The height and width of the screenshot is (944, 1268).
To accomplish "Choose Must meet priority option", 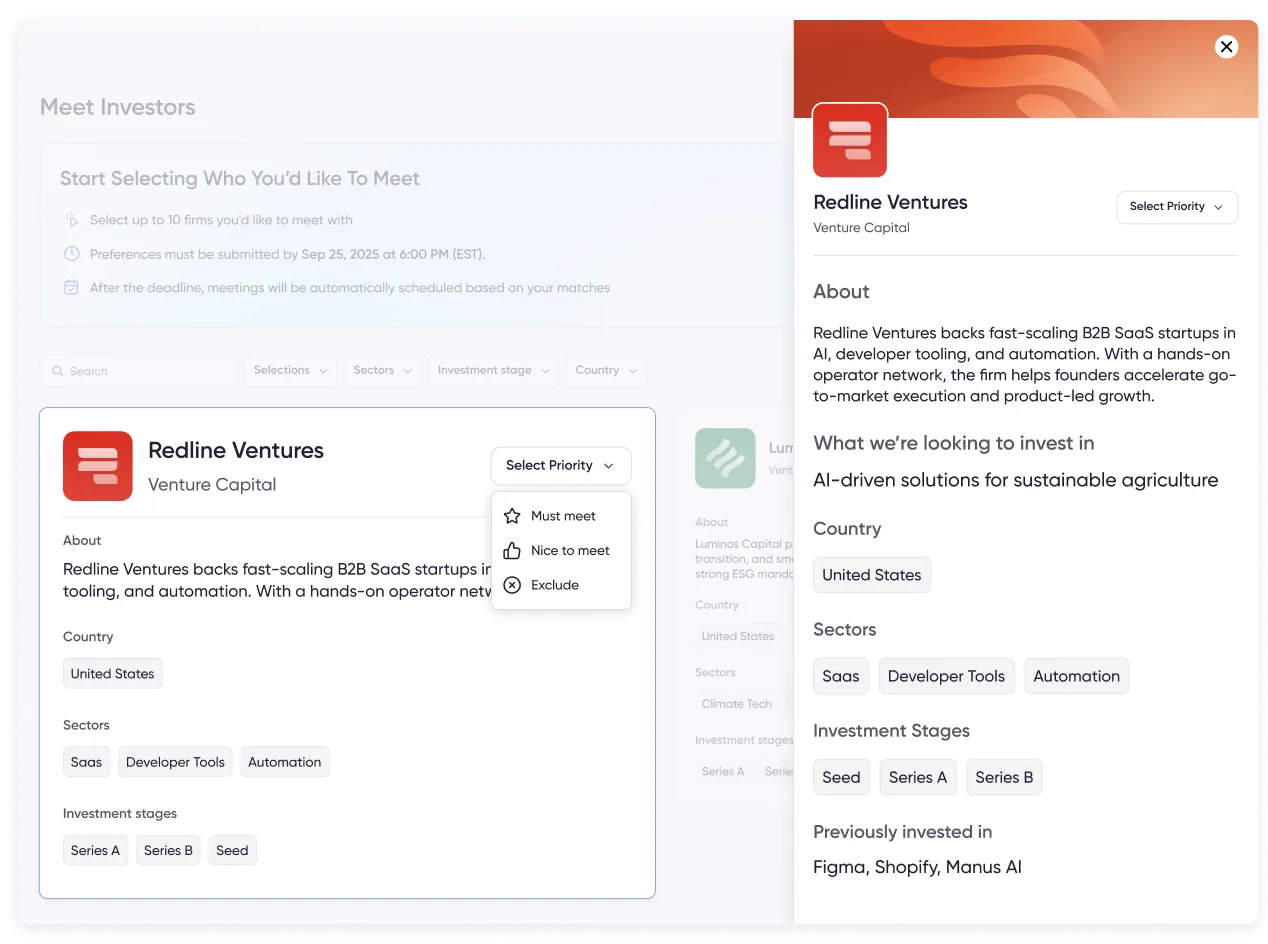I will pyautogui.click(x=561, y=516).
